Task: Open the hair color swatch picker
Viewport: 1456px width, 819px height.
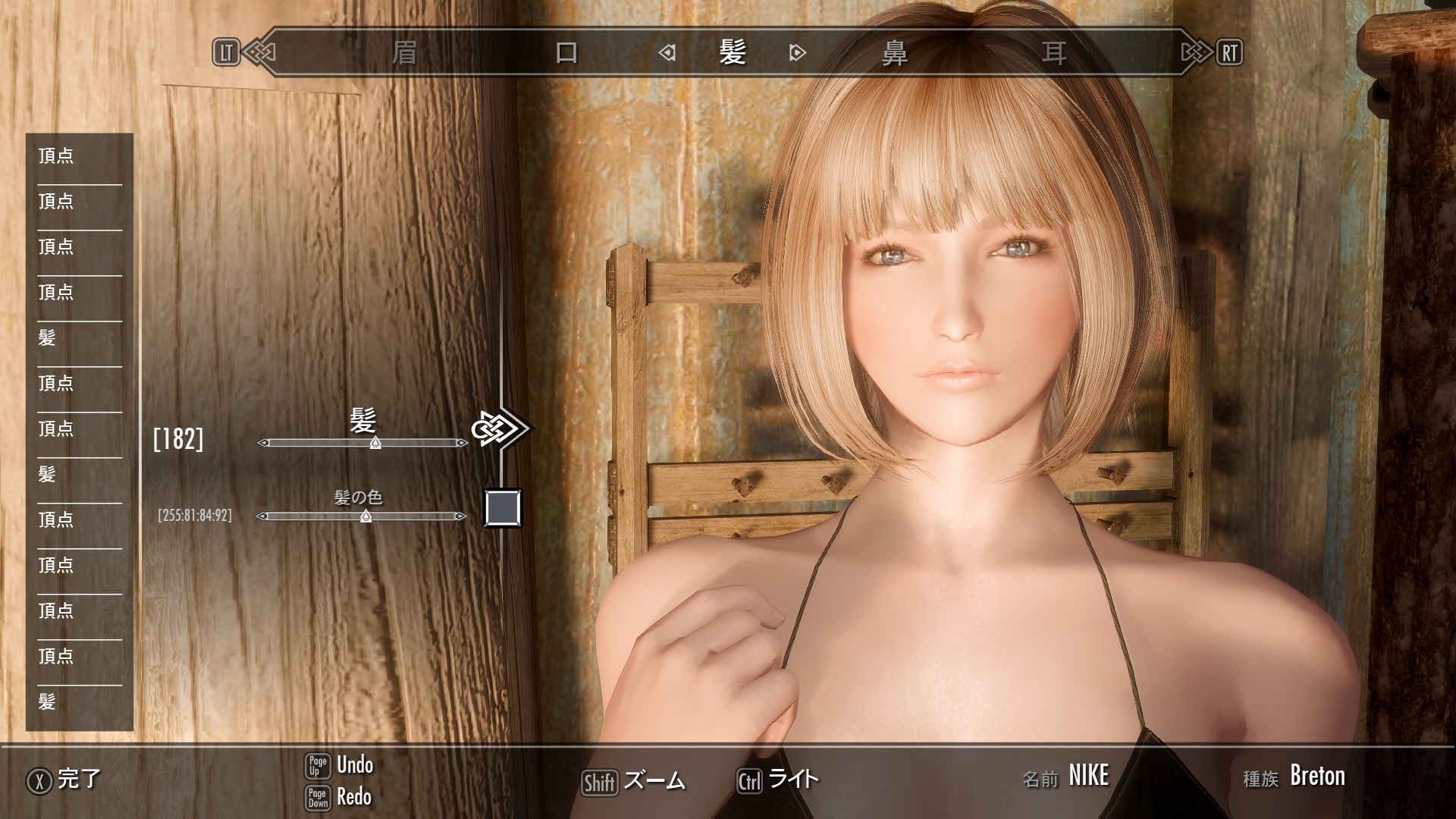Action: pos(503,508)
